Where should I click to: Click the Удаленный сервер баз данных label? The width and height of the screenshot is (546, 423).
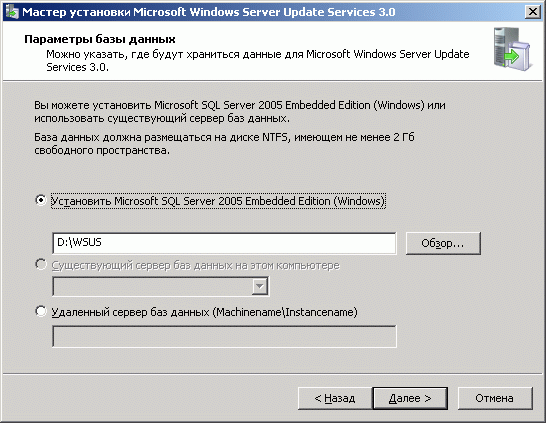pos(205,312)
